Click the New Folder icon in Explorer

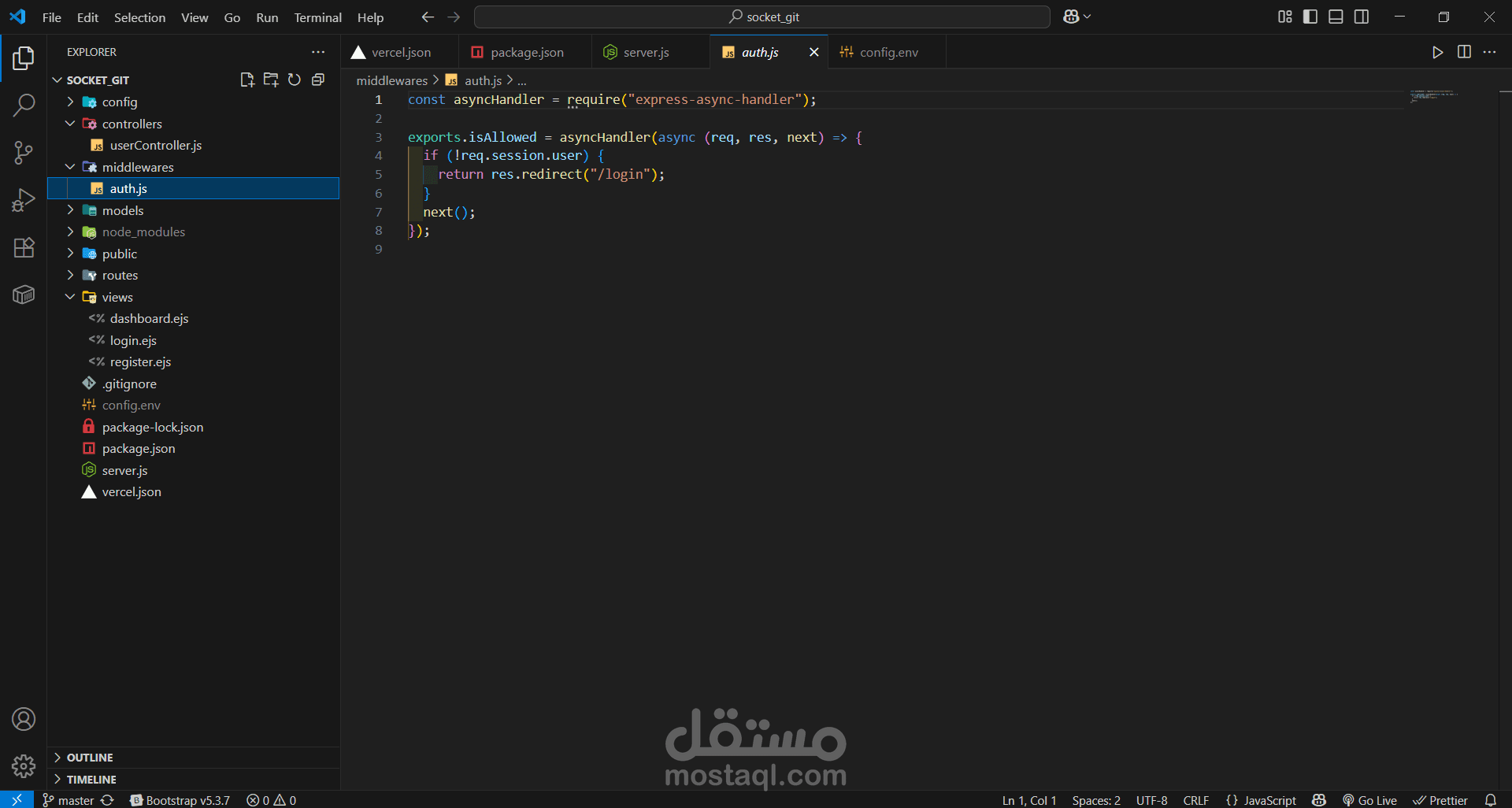(x=271, y=80)
